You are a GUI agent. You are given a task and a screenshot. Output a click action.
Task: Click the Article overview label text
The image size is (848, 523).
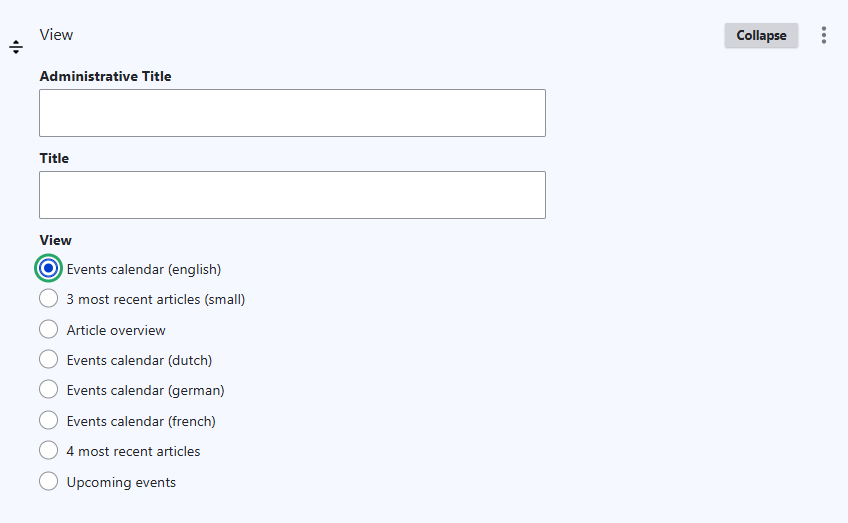(x=116, y=330)
